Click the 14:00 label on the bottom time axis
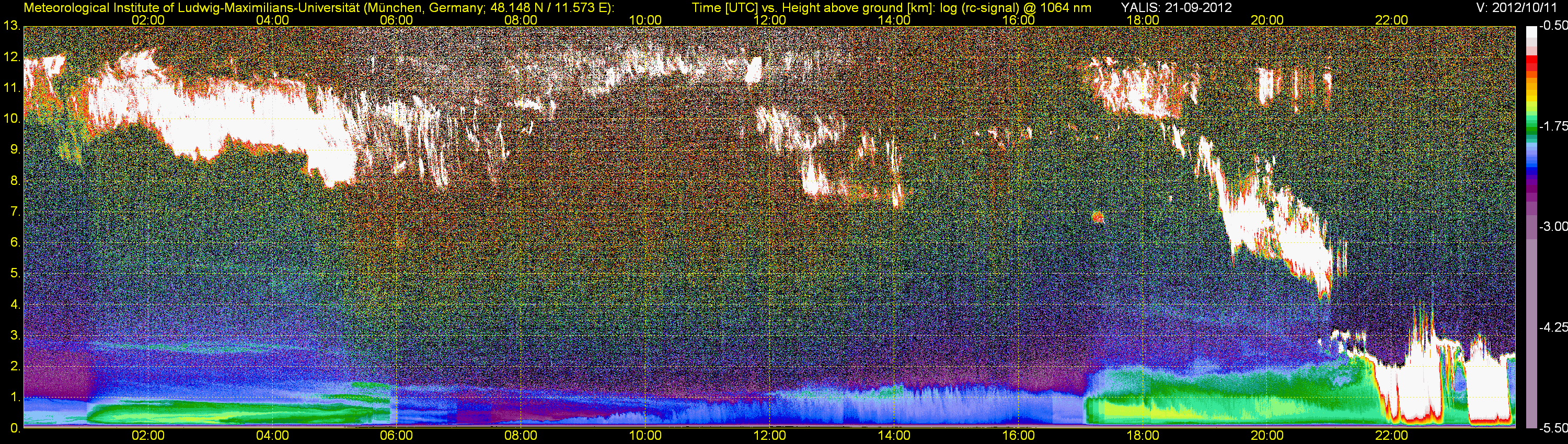The image size is (1568, 444). tap(894, 436)
